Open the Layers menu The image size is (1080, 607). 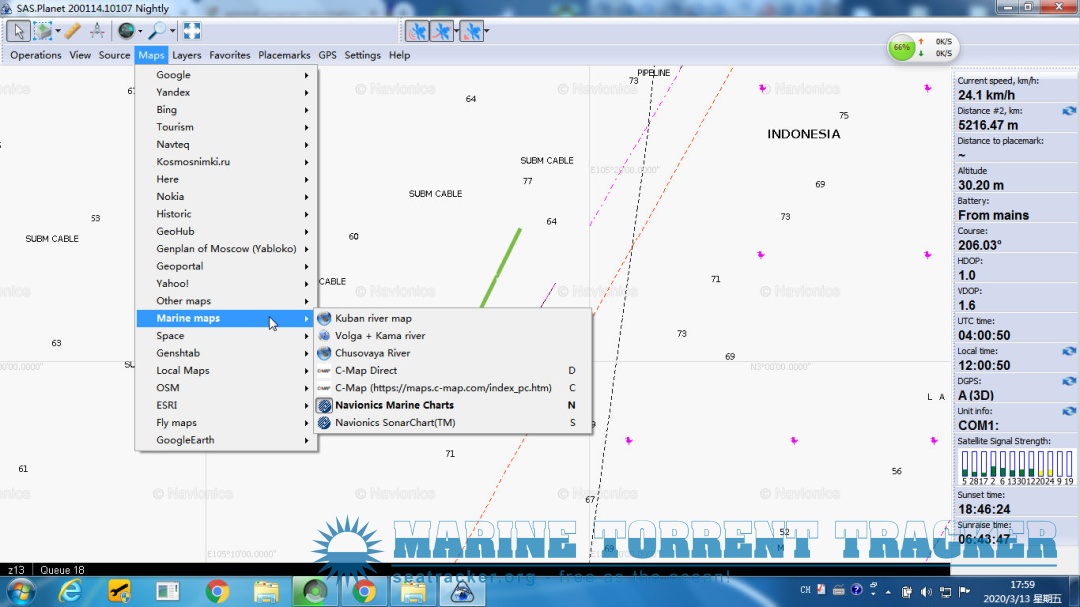pos(187,55)
